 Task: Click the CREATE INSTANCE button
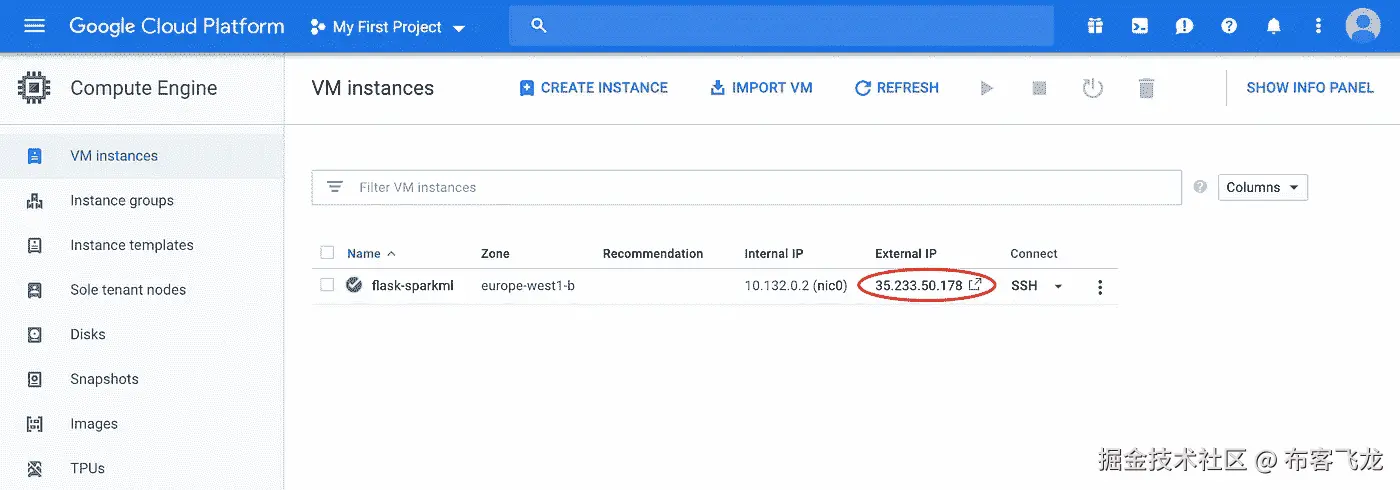pyautogui.click(x=594, y=88)
